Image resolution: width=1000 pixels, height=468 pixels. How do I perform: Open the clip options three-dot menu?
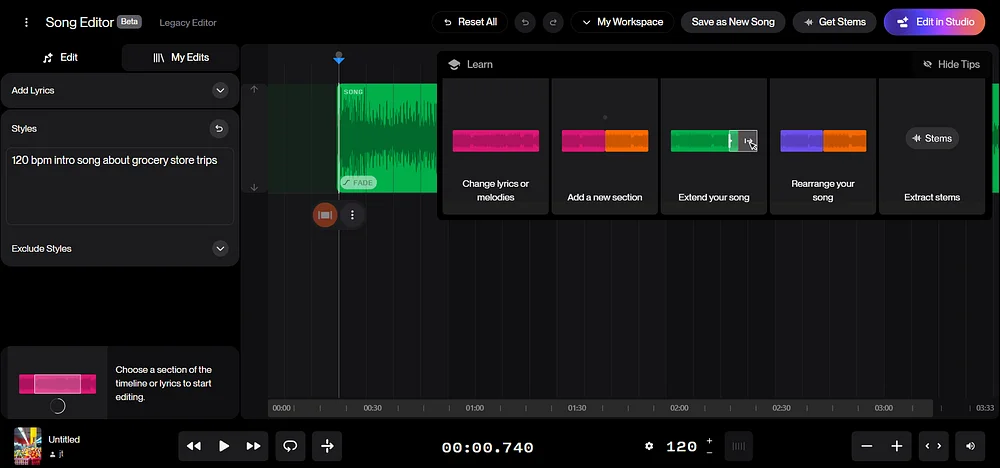coord(352,216)
